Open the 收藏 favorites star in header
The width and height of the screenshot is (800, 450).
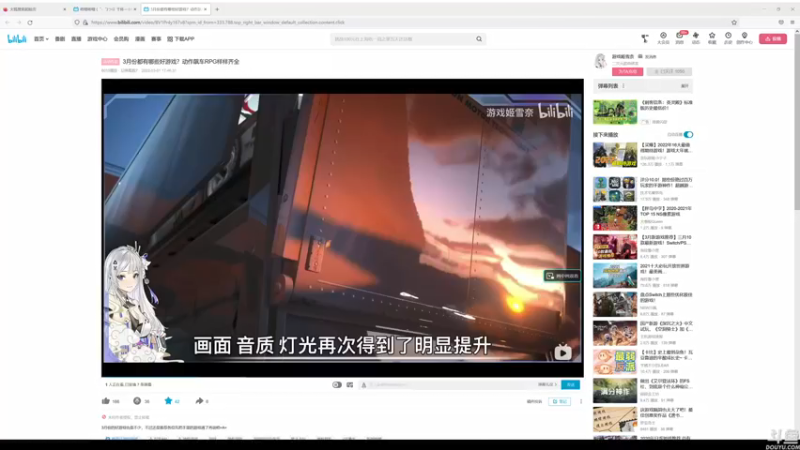click(x=712, y=38)
